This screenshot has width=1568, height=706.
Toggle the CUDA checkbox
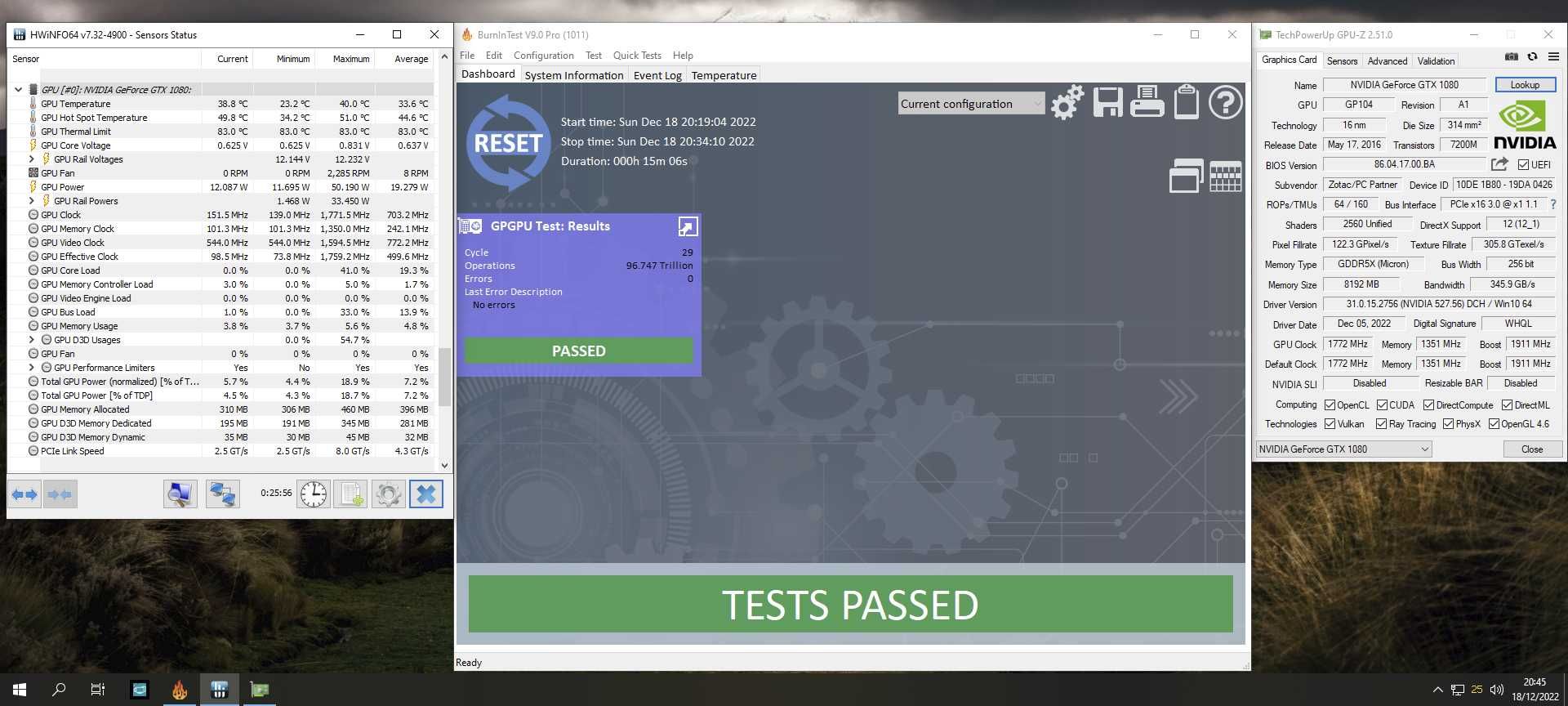tap(1382, 405)
